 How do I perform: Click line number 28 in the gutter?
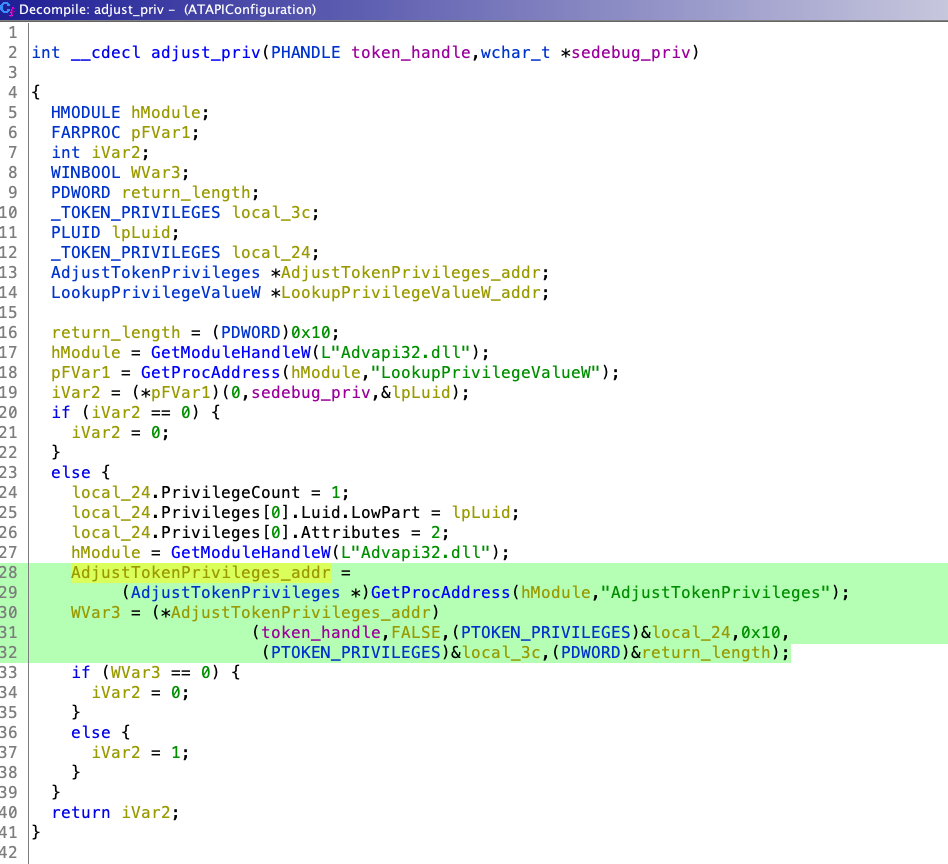(x=9, y=572)
